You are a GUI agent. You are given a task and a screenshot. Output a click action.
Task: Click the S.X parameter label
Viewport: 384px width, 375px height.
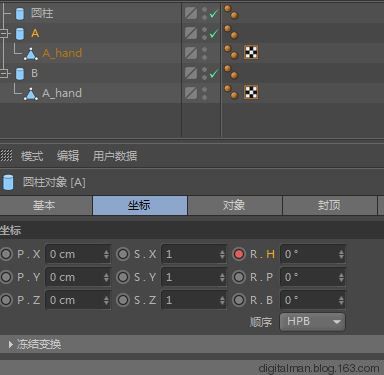(145, 254)
